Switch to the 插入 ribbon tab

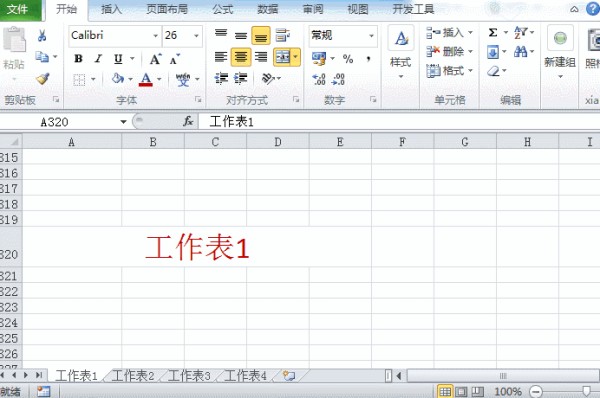pos(111,9)
